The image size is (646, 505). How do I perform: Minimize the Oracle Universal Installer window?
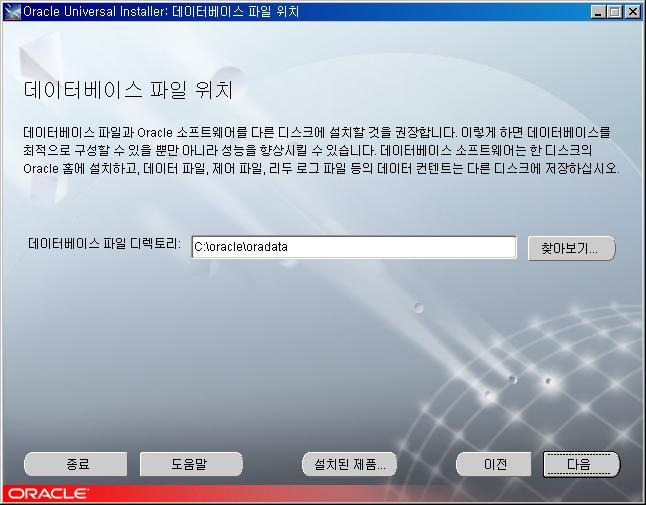(598, 12)
